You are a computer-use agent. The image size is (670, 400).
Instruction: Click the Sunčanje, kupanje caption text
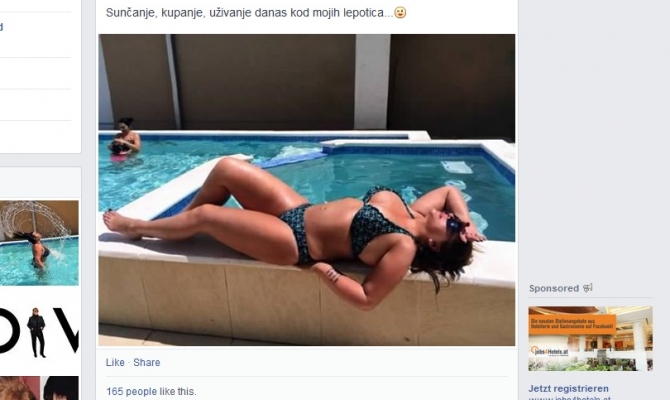[x=249, y=13]
